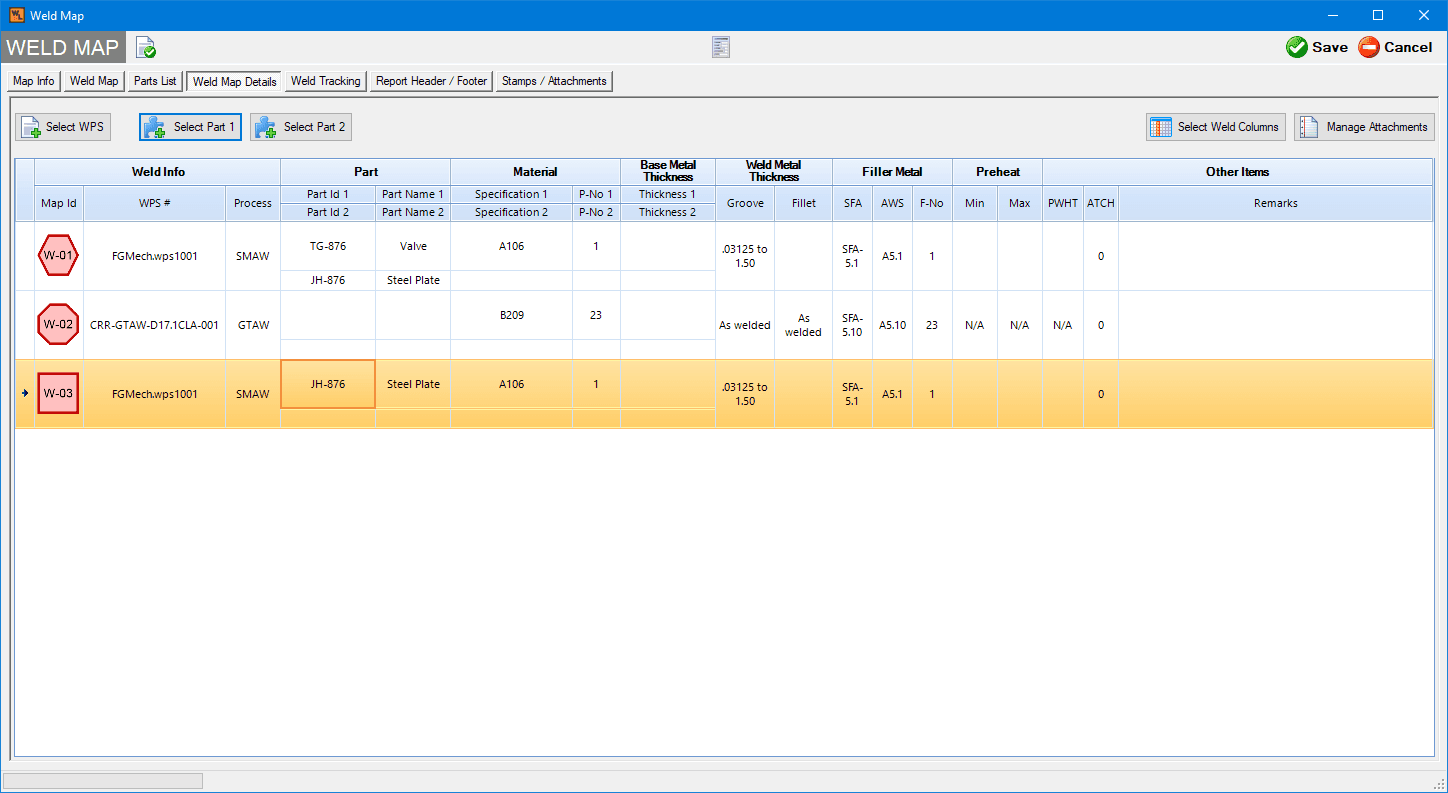
Task: Click the ATCH column header
Action: [1100, 203]
